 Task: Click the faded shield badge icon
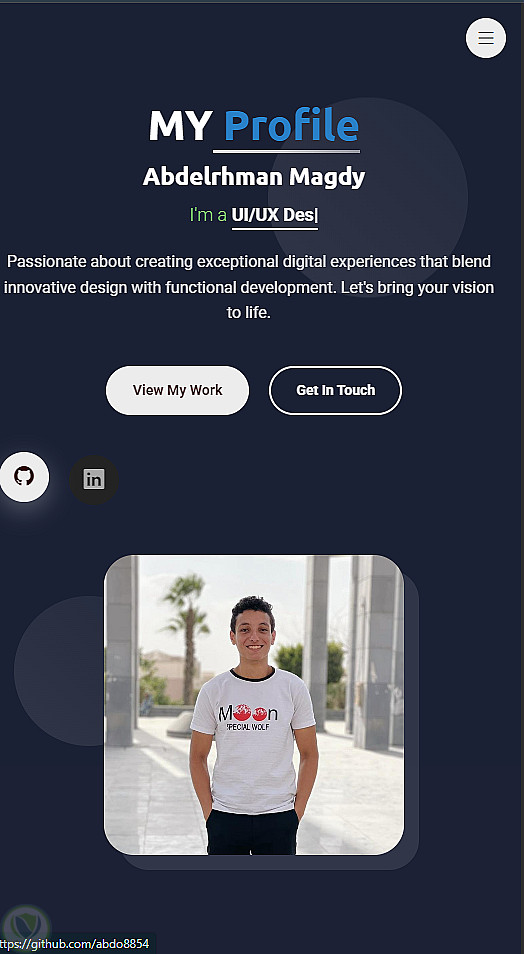pos(25,928)
